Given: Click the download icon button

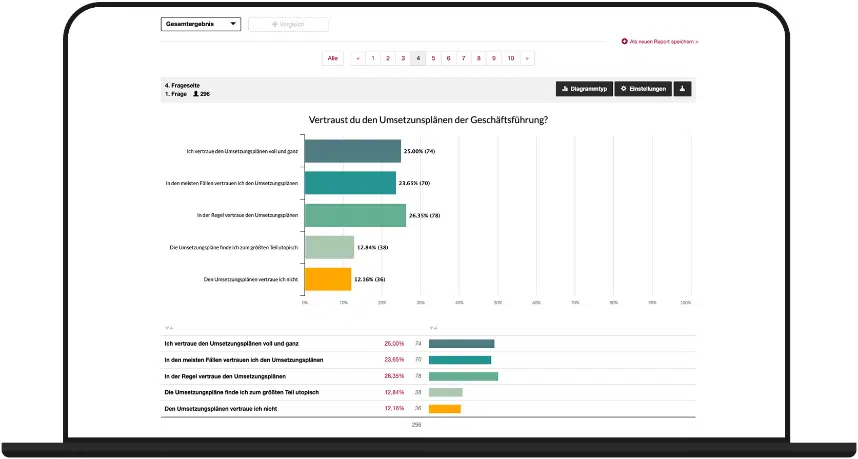Looking at the screenshot, I should click(683, 89).
